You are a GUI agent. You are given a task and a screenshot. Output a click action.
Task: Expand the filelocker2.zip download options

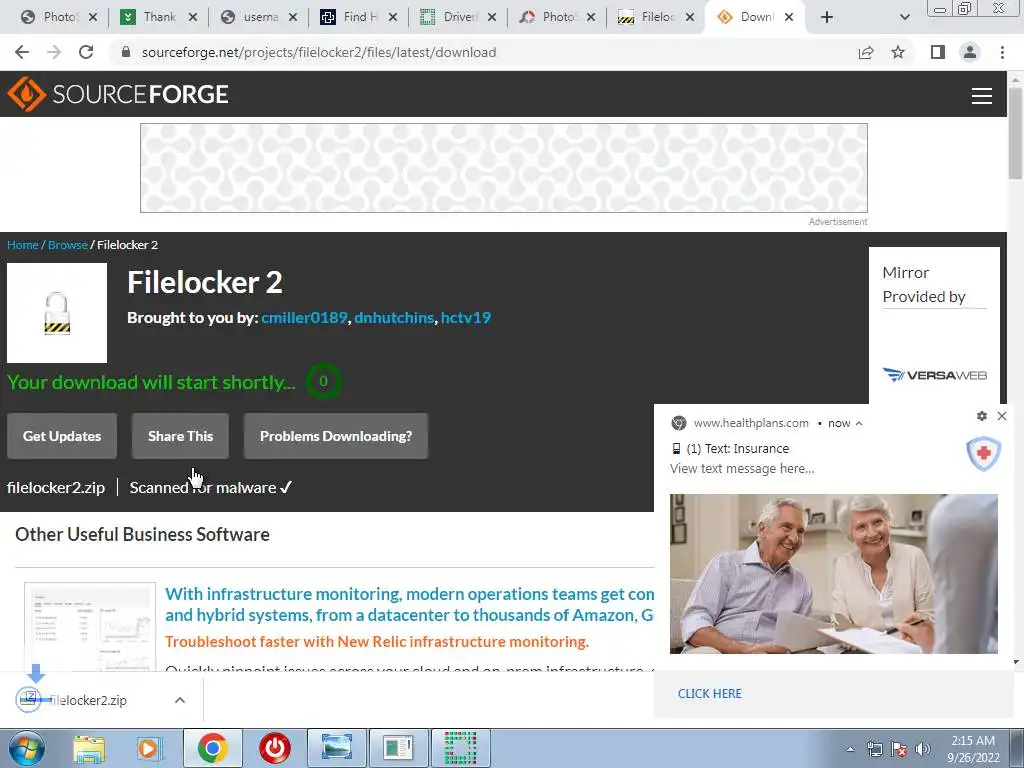pyautogui.click(x=180, y=700)
